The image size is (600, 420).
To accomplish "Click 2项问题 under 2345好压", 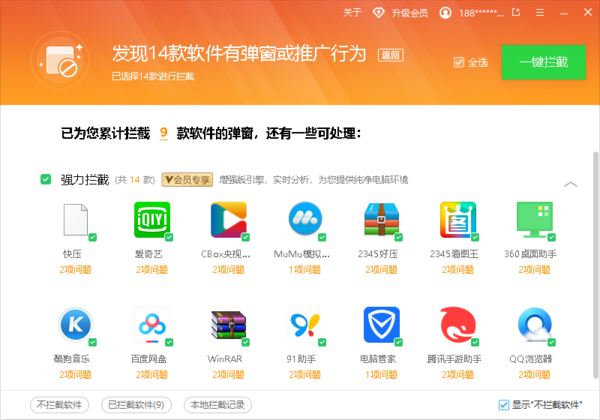I will tap(382, 270).
